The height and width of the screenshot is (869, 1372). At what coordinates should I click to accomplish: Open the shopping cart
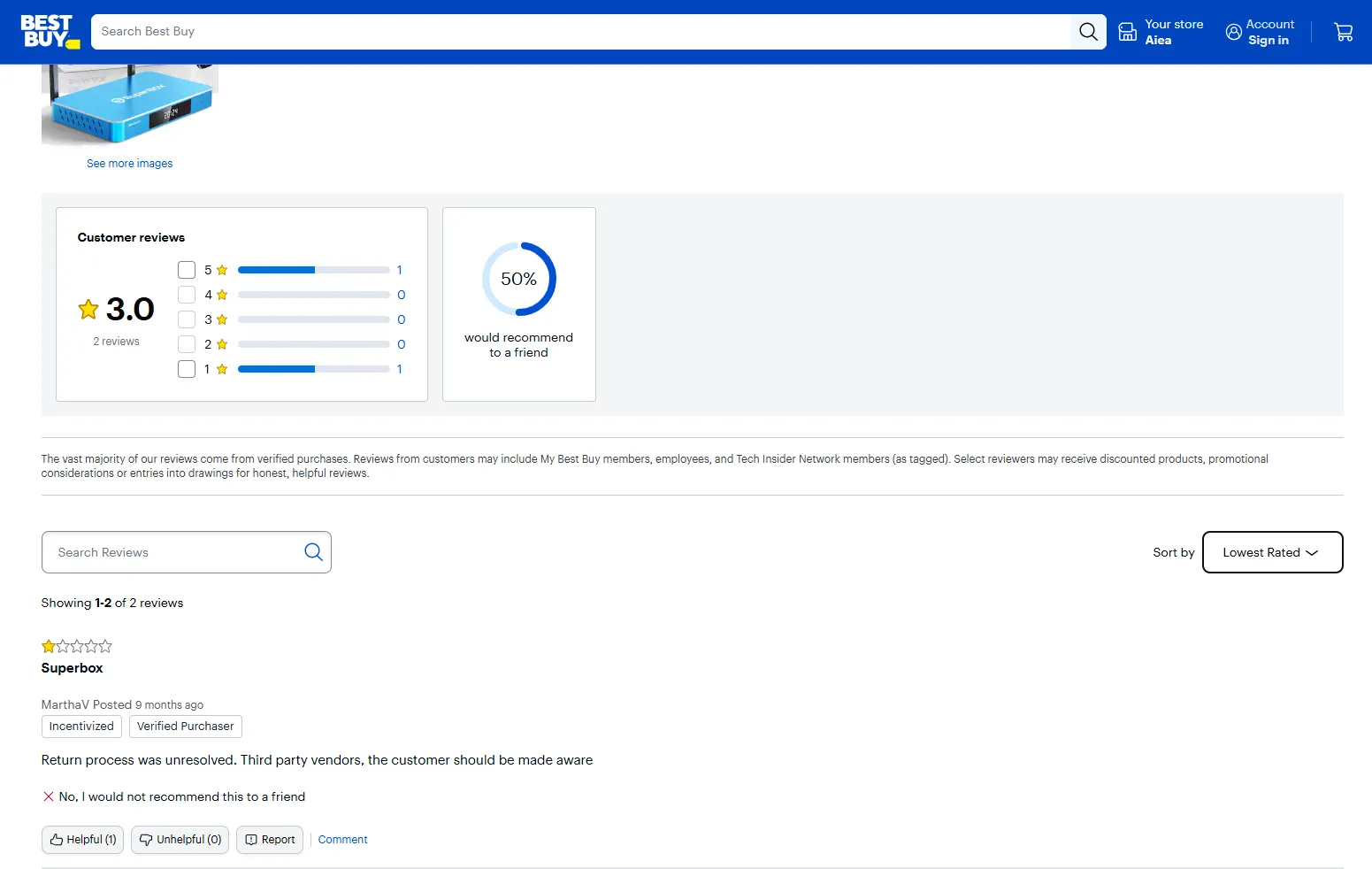pos(1344,32)
